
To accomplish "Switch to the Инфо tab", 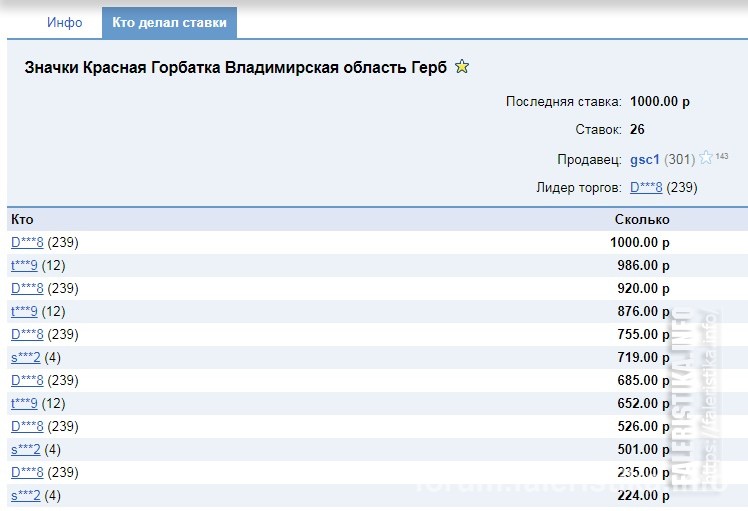I will tap(64, 22).
